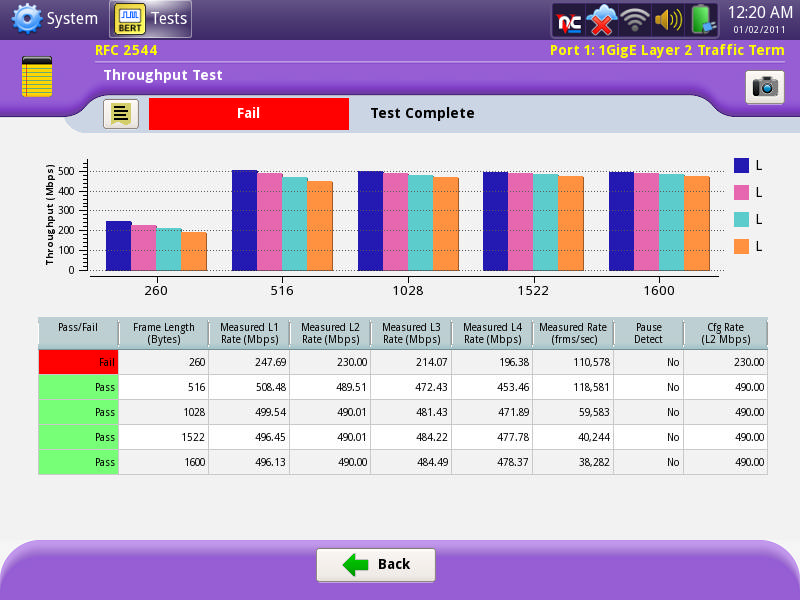The image size is (800, 600).
Task: Open the yellow notepad results icon
Action: 37,78
